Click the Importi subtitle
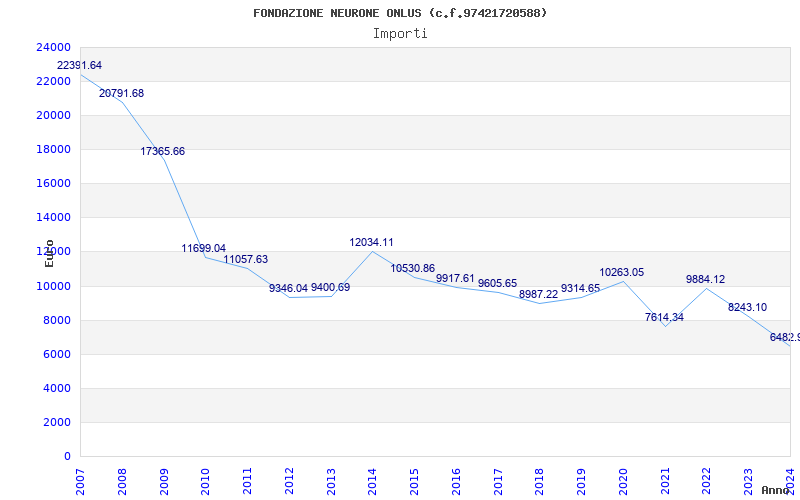 pyautogui.click(x=400, y=34)
